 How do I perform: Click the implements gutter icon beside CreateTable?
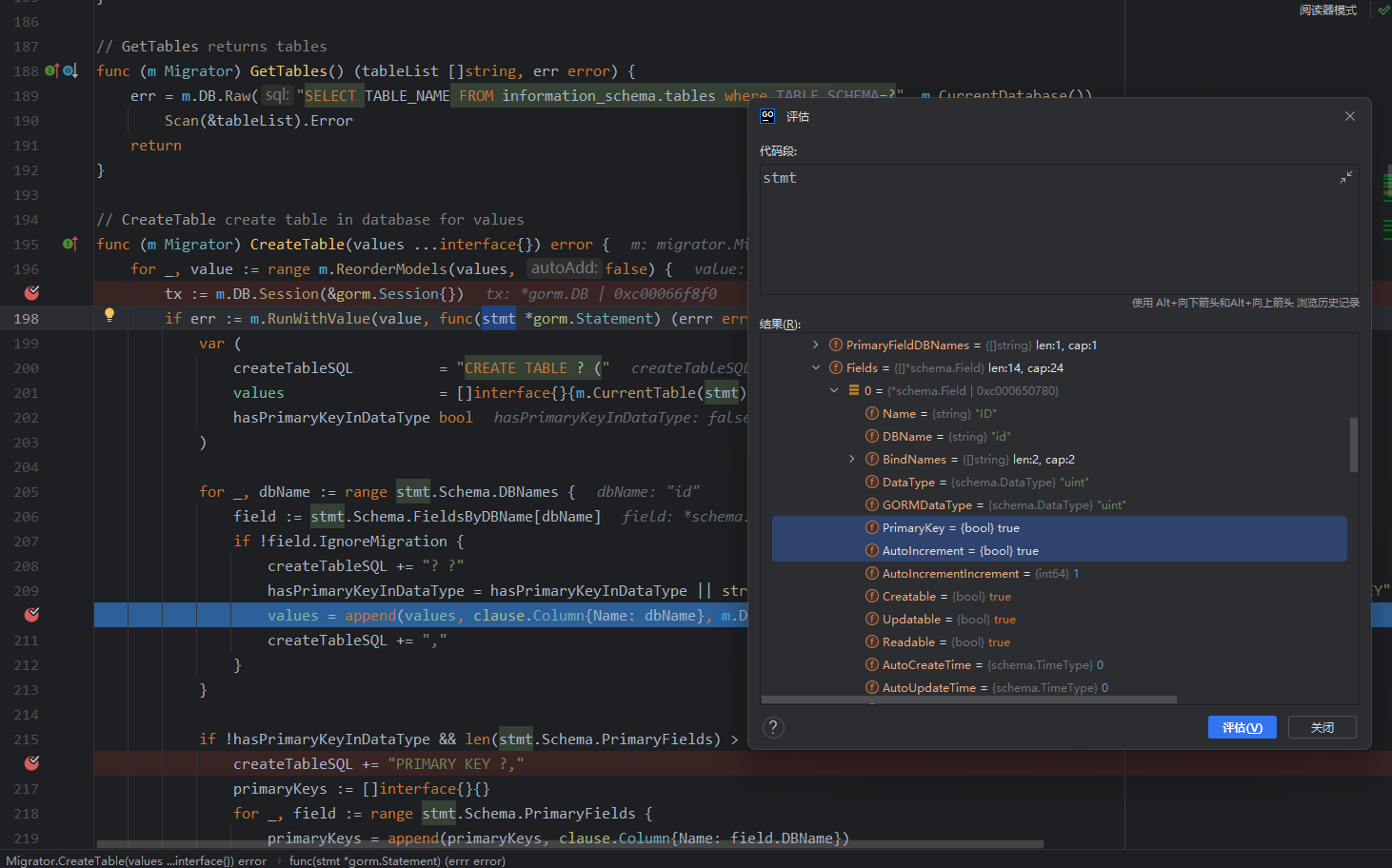click(x=70, y=244)
